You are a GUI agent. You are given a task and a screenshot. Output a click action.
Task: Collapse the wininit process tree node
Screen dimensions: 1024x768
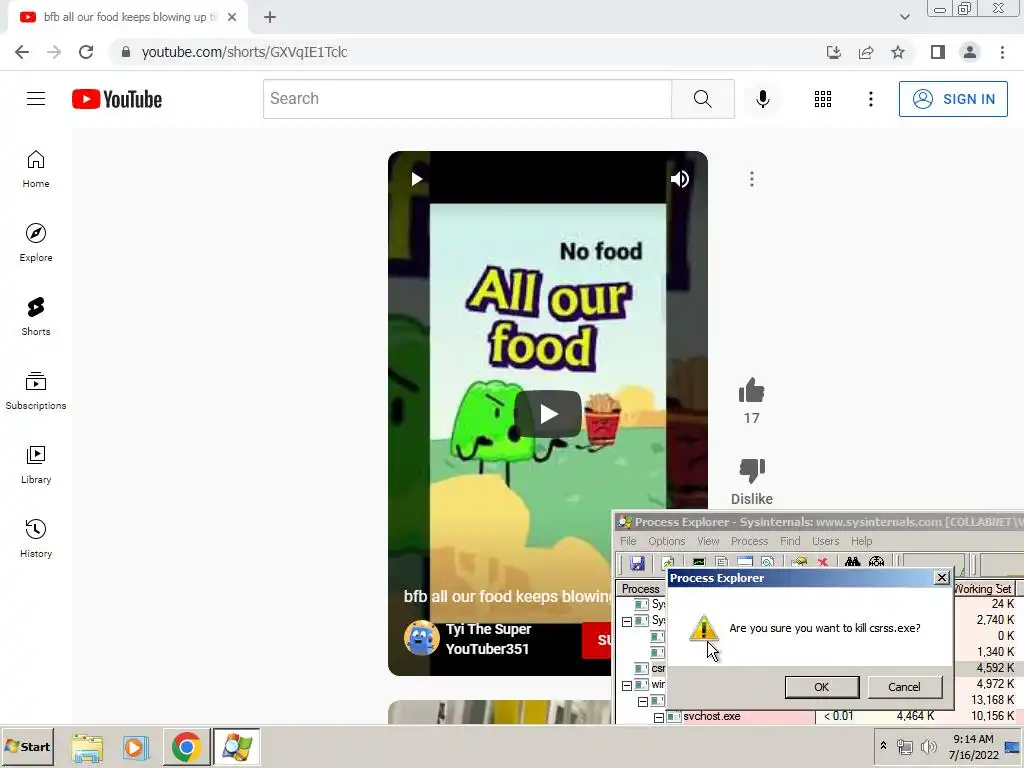(x=627, y=685)
